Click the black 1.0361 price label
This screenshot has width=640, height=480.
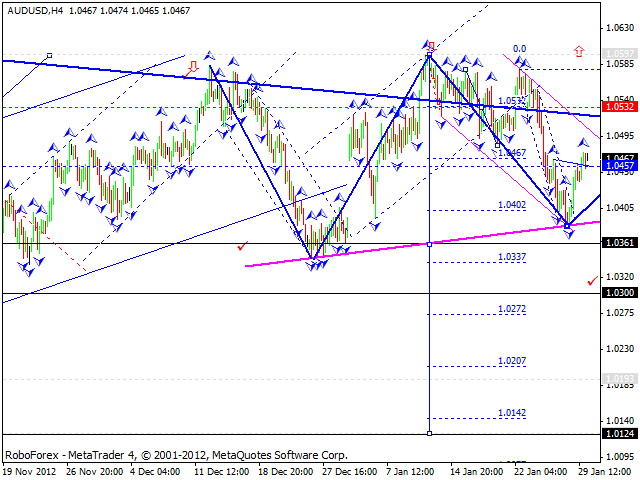(620, 243)
